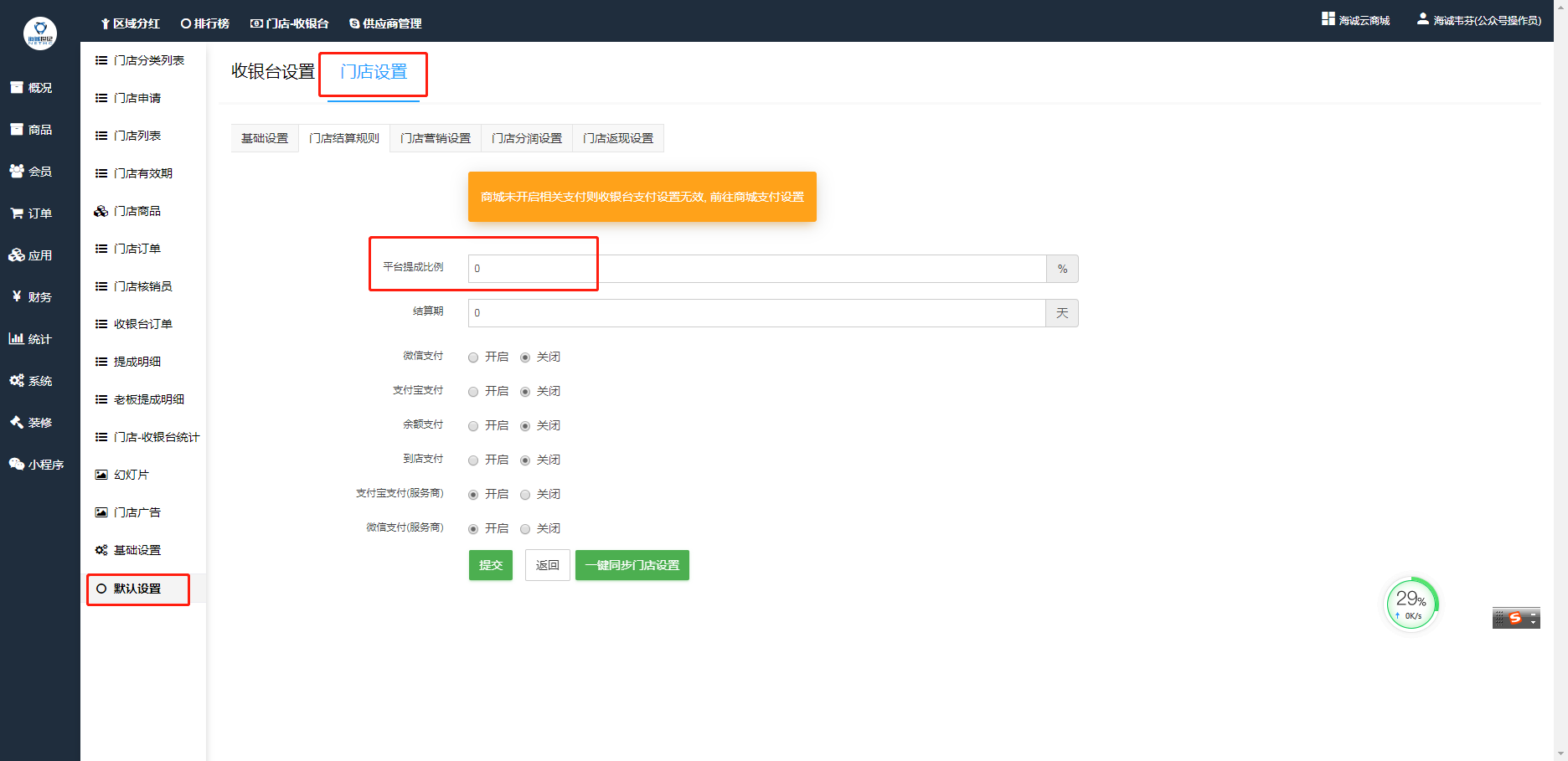1568x761 pixels.
Task: Click gears icon beside 基础设置 in submenu
Action: pos(101,550)
